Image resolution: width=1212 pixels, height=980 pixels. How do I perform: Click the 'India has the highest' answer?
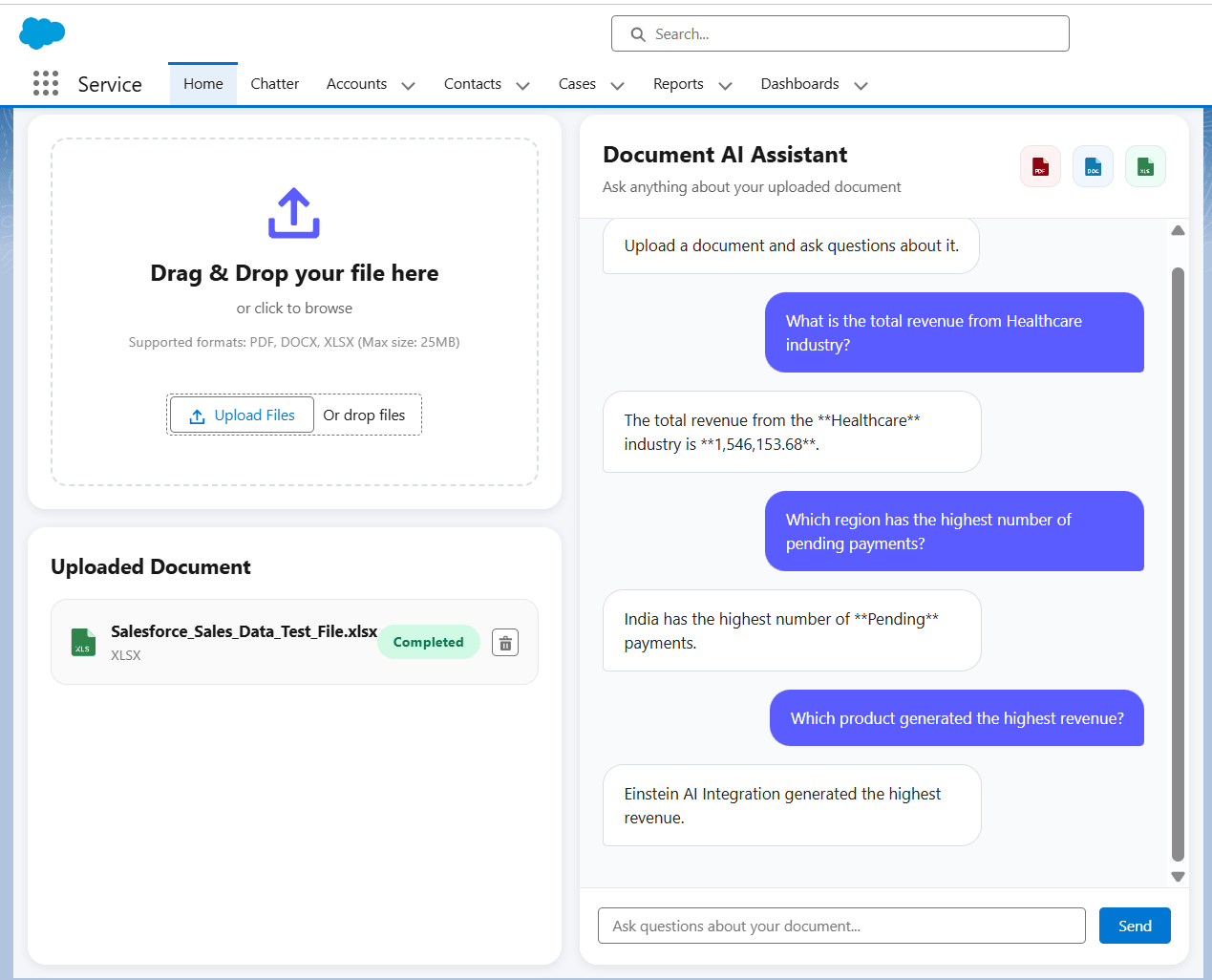(792, 630)
